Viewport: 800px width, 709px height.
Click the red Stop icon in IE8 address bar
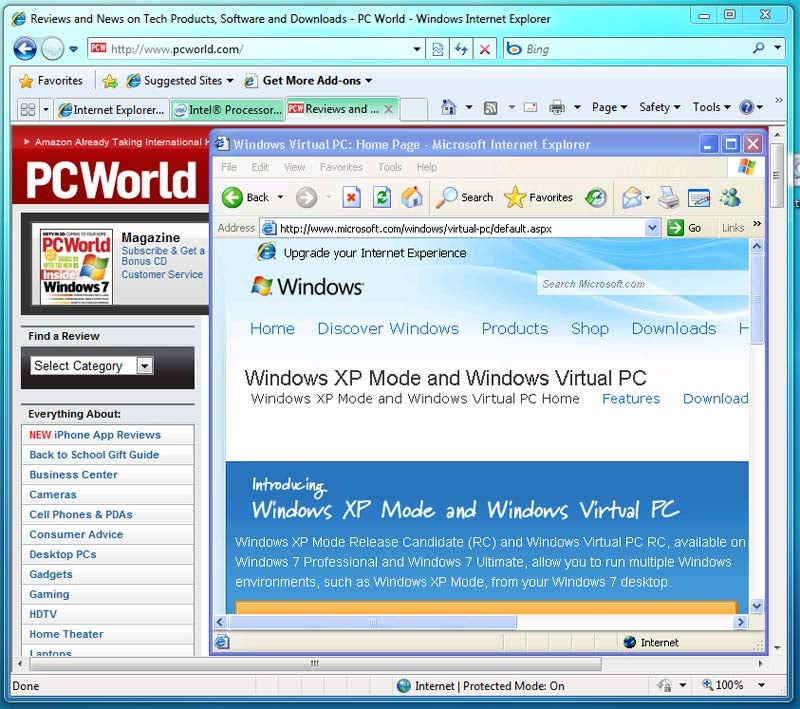[x=485, y=49]
